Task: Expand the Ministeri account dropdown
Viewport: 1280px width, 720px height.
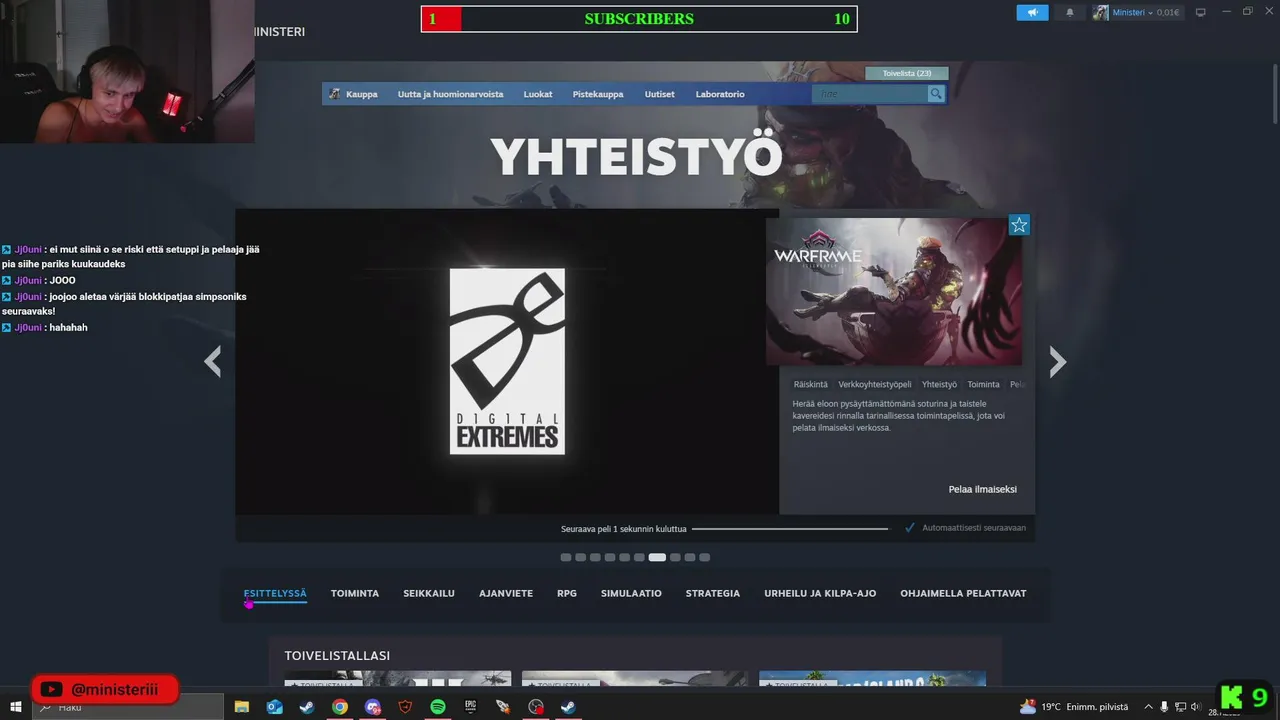Action: (1151, 13)
